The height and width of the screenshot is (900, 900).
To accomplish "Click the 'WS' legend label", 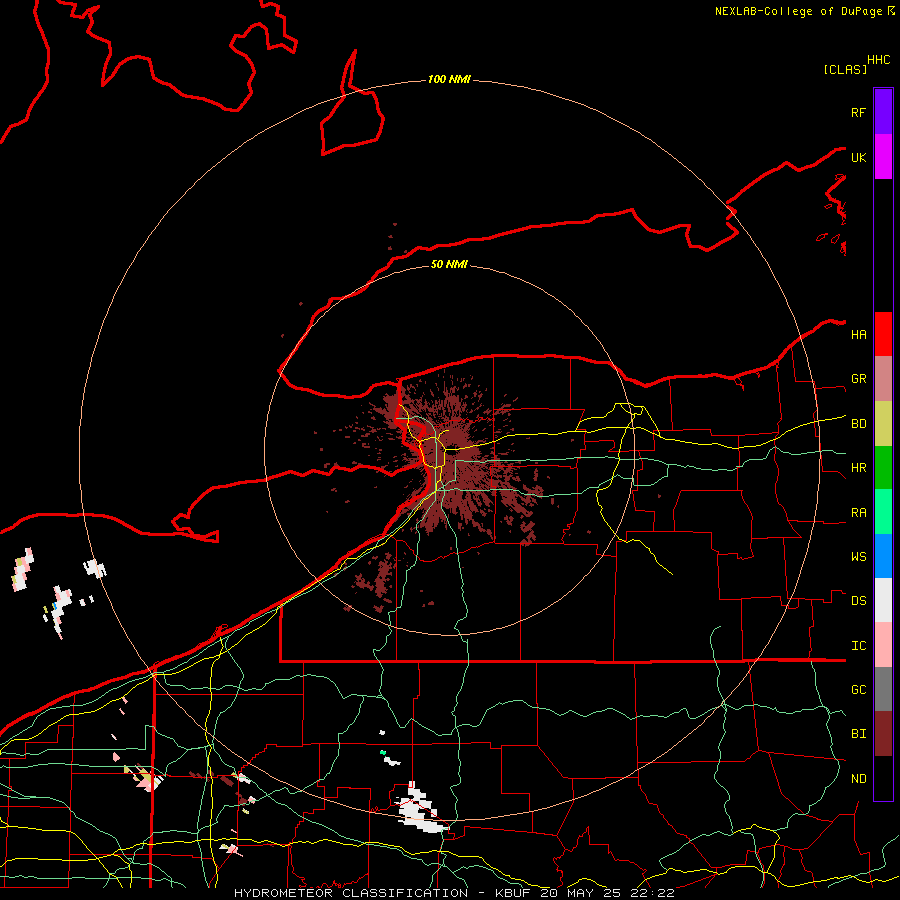I will (858, 557).
